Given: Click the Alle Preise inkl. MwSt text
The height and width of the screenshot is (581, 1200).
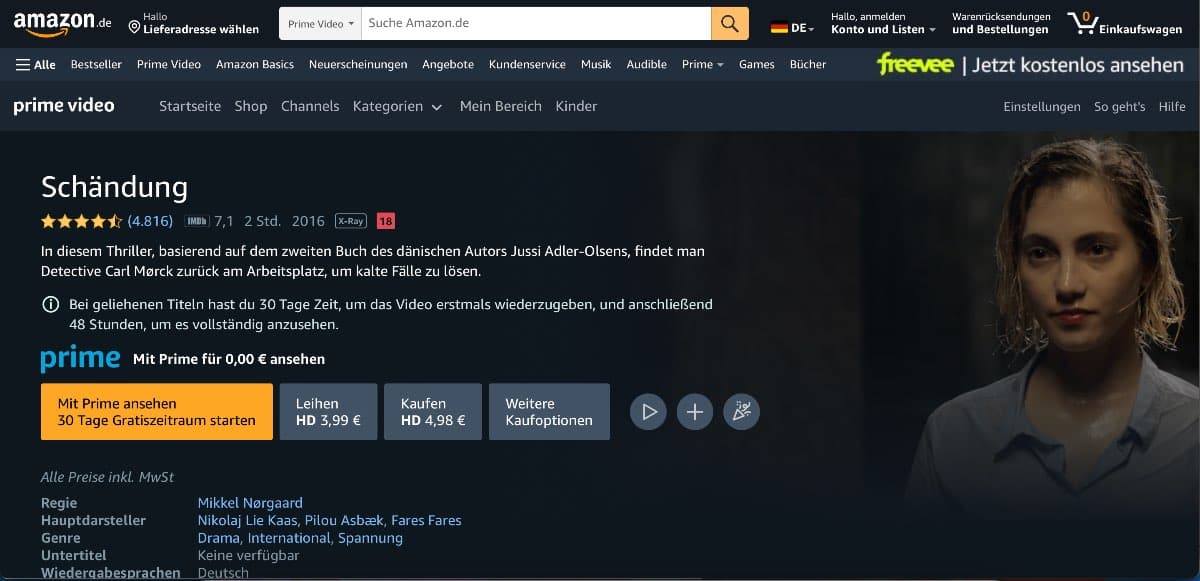Looking at the screenshot, I should [107, 477].
